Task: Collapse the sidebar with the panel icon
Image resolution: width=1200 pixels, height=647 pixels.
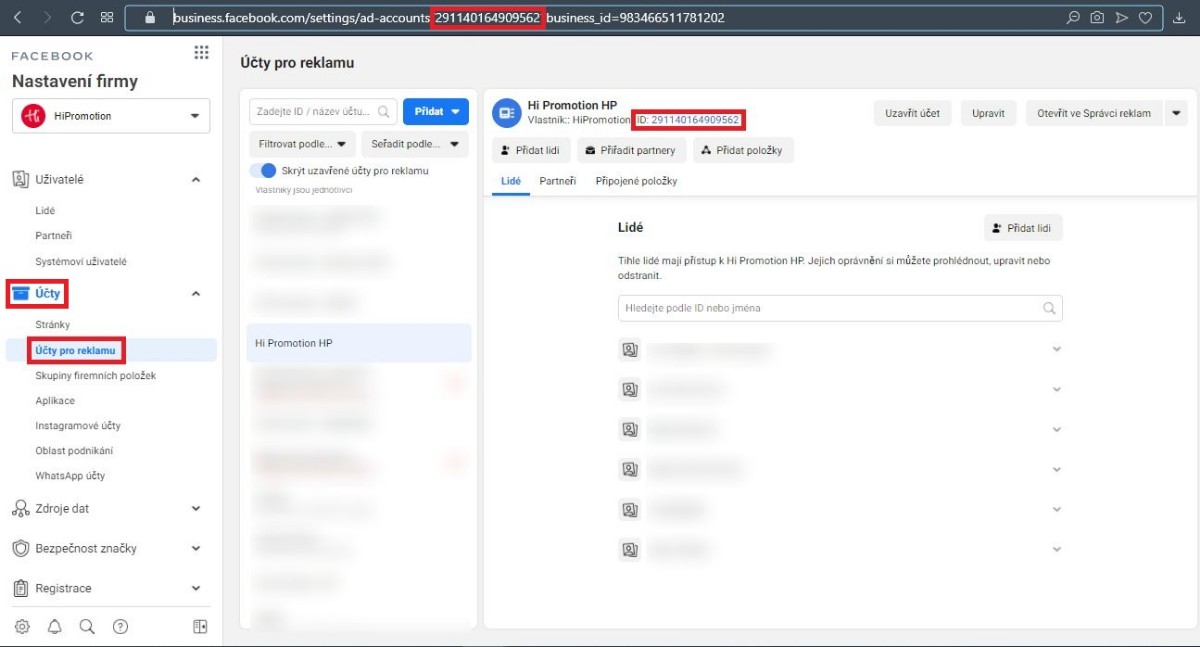Action: [x=200, y=627]
